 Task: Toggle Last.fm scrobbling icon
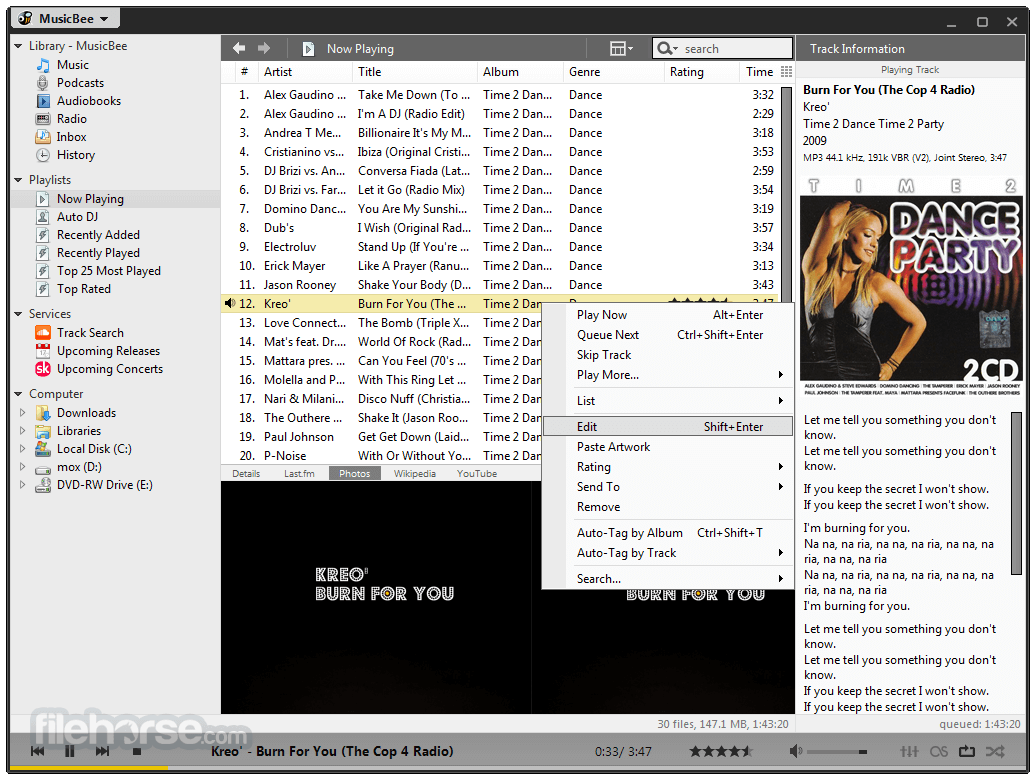pos(938,751)
